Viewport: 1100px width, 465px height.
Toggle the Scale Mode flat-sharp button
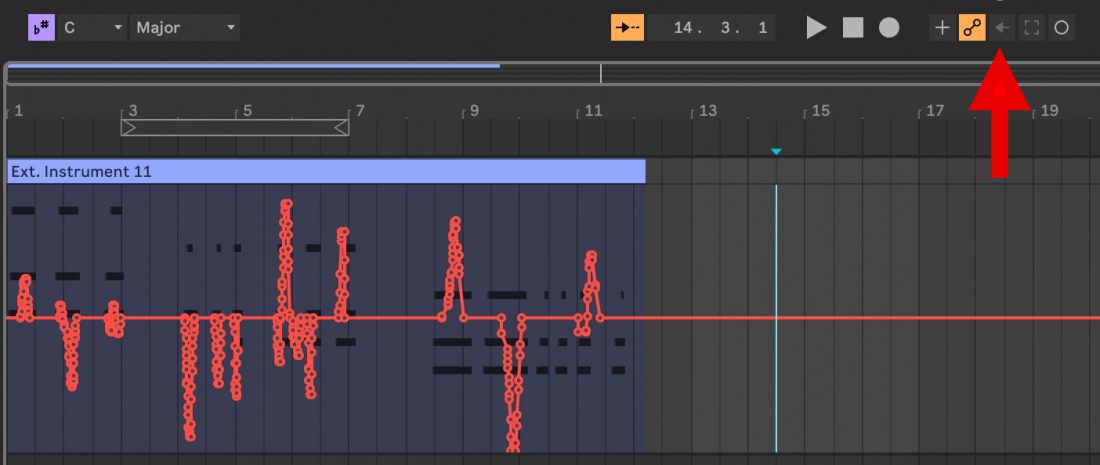41,27
